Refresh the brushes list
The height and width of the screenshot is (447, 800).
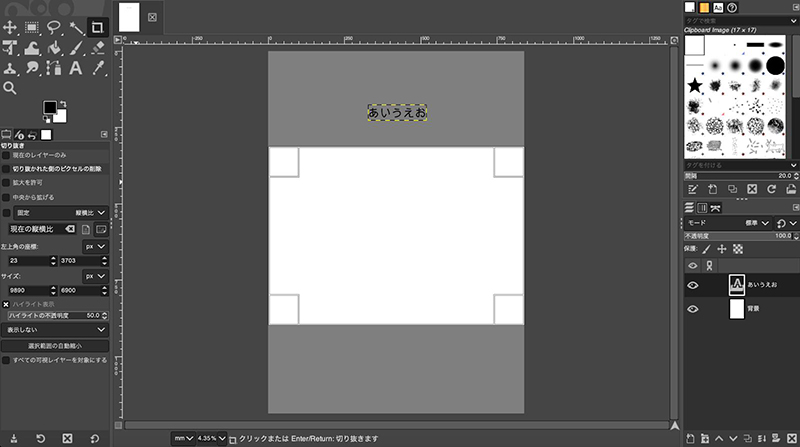tap(771, 189)
